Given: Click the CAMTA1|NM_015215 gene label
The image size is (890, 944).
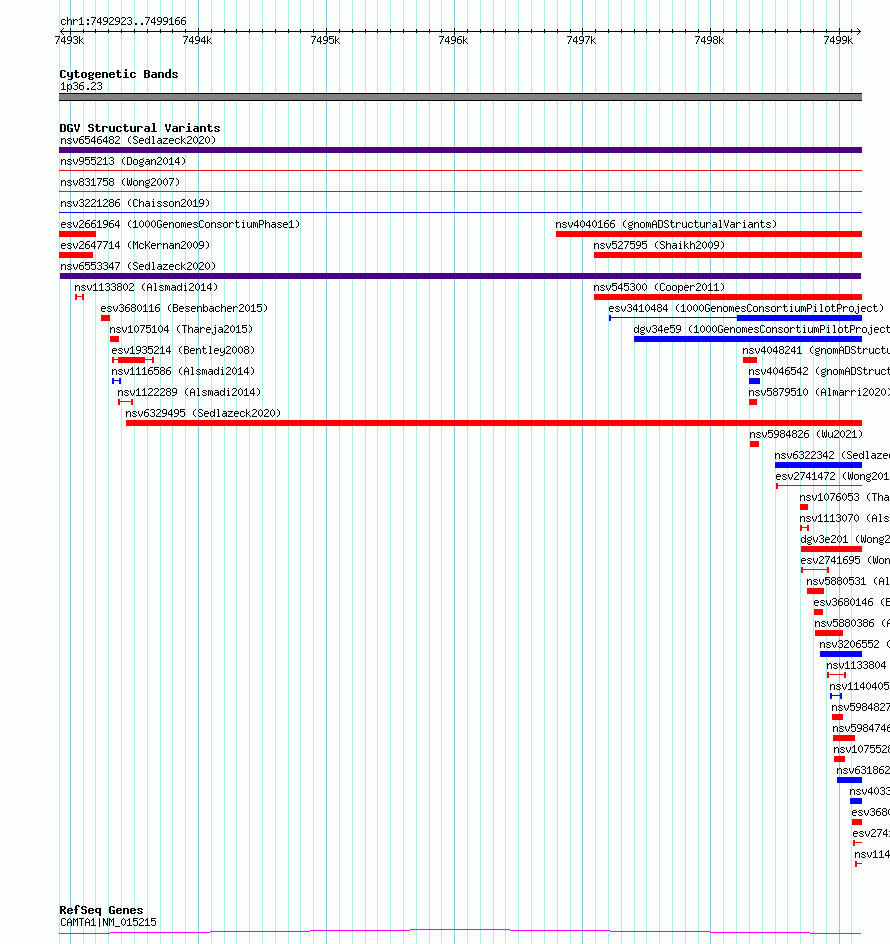Looking at the screenshot, I should pos(108,922).
